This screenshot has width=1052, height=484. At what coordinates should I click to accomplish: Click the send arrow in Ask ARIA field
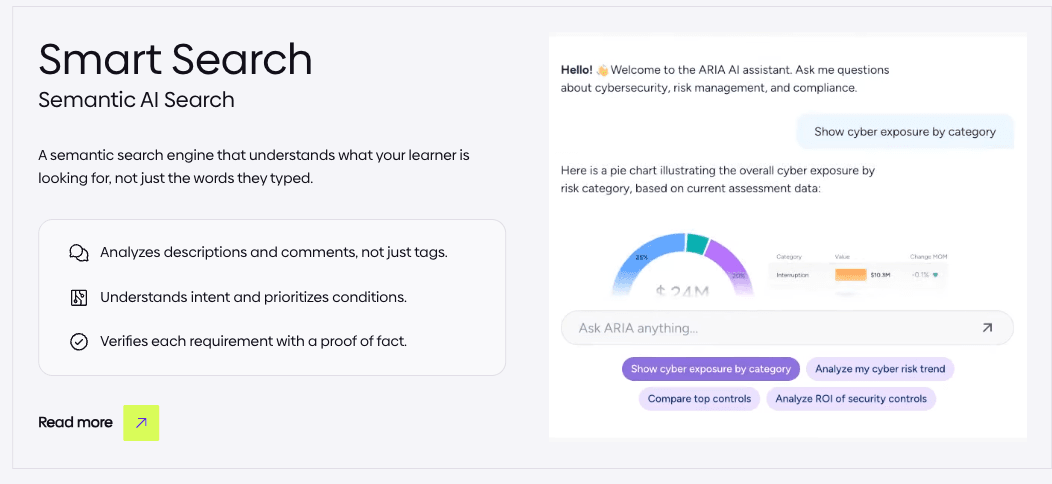(987, 328)
